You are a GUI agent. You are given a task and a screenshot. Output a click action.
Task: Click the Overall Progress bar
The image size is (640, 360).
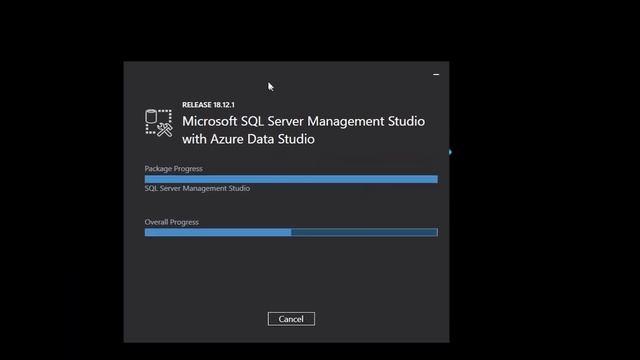tap(291, 232)
